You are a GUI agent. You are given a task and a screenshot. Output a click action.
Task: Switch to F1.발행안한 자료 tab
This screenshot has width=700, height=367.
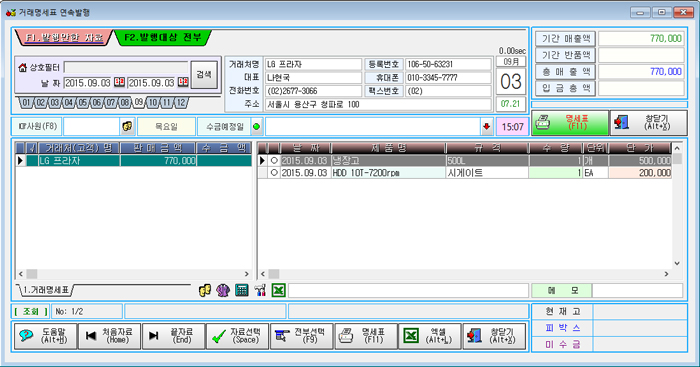coord(64,38)
